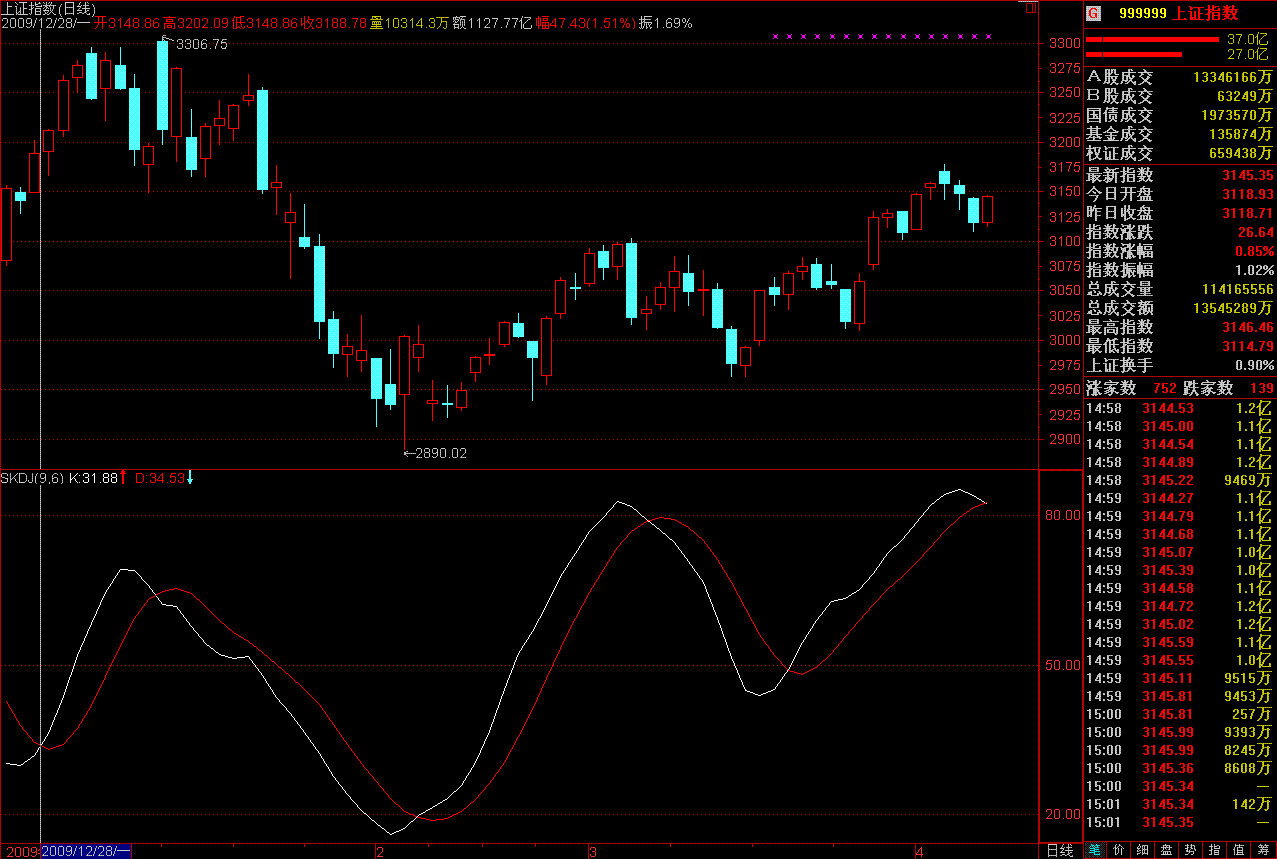
Task: Click the red up arrow after K:31.88
Action: (x=124, y=478)
